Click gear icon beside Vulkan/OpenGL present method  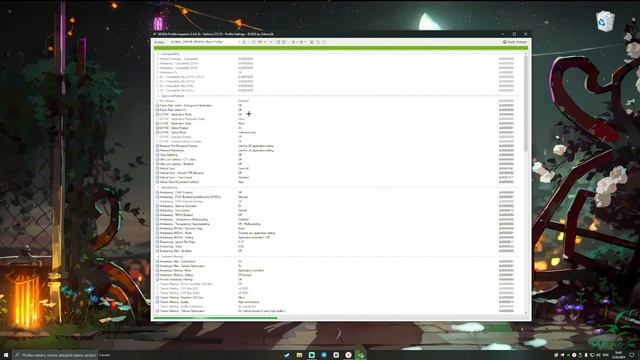pyautogui.click(x=157, y=182)
